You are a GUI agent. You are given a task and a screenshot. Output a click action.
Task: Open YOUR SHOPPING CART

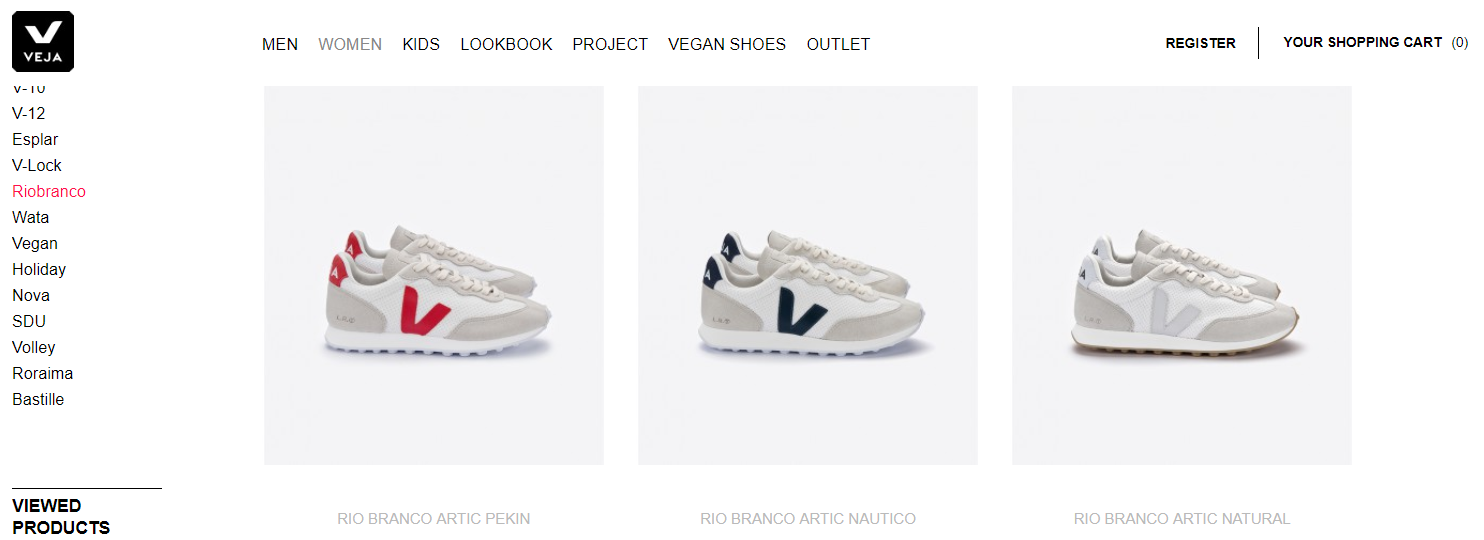coord(1375,42)
